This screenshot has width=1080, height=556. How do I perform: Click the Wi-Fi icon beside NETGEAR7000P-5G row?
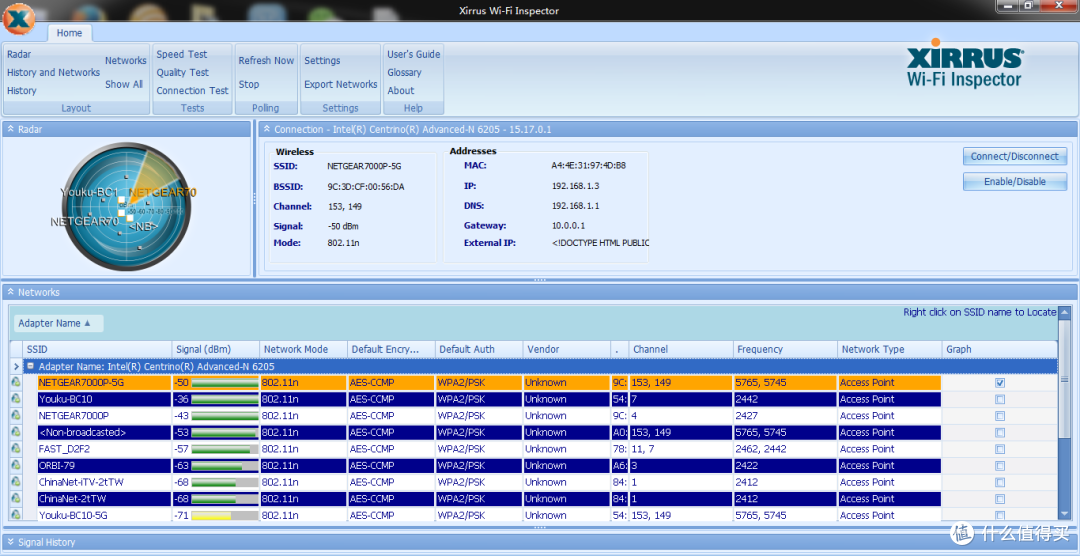16,382
